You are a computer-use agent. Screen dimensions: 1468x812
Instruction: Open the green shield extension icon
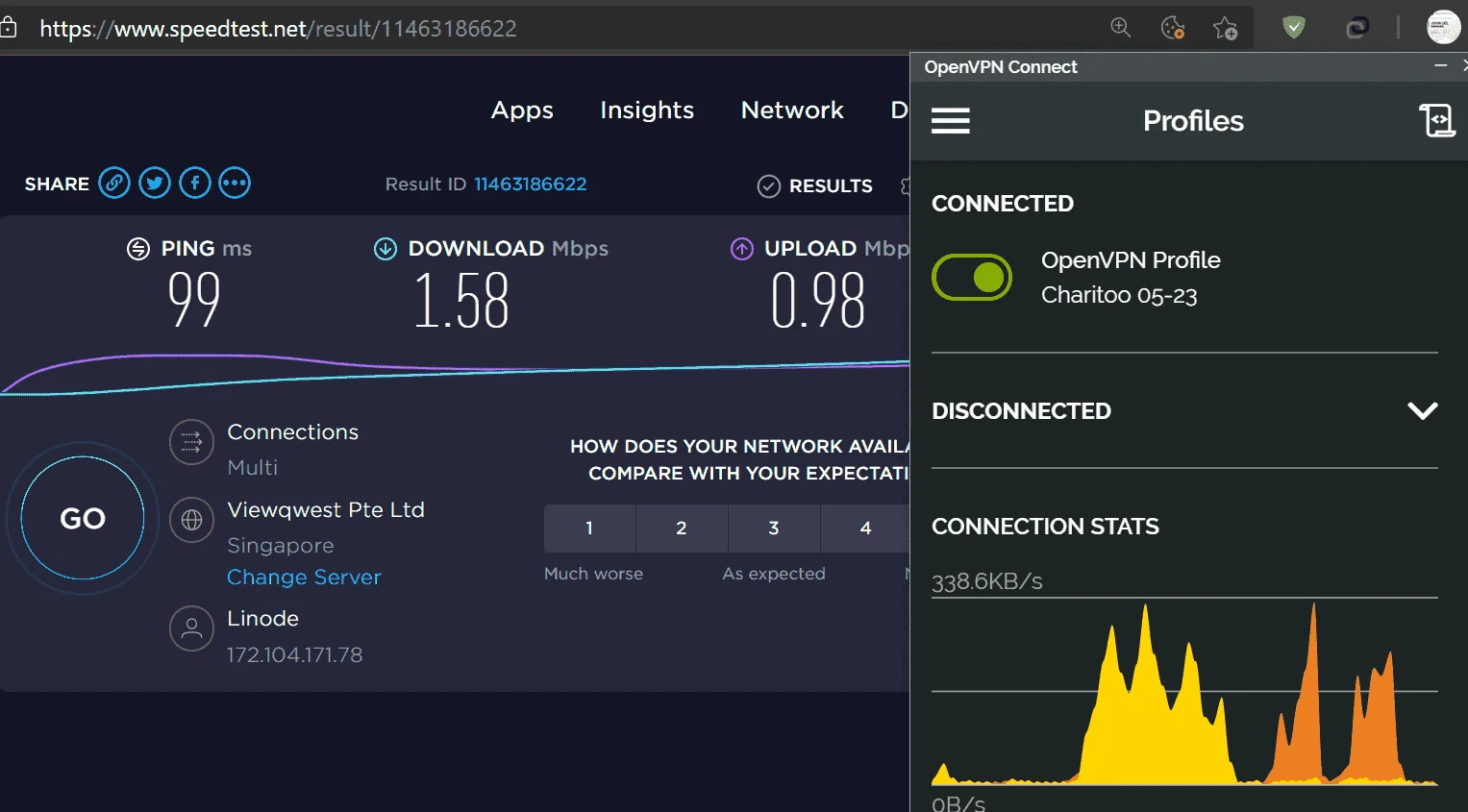click(1294, 28)
